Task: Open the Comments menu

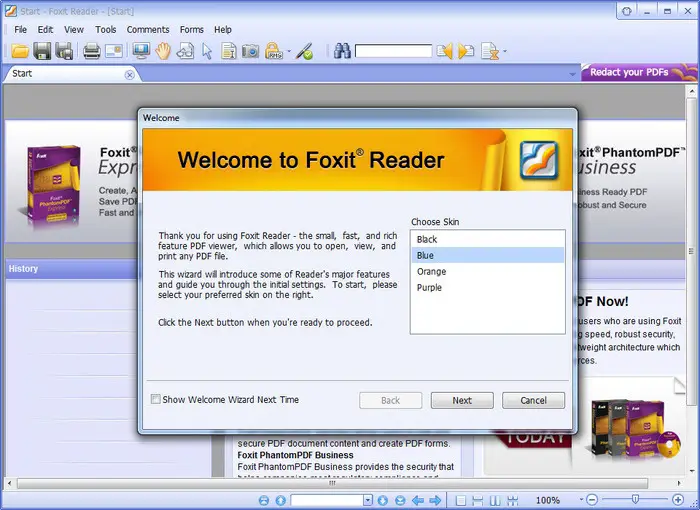Action: (148, 29)
